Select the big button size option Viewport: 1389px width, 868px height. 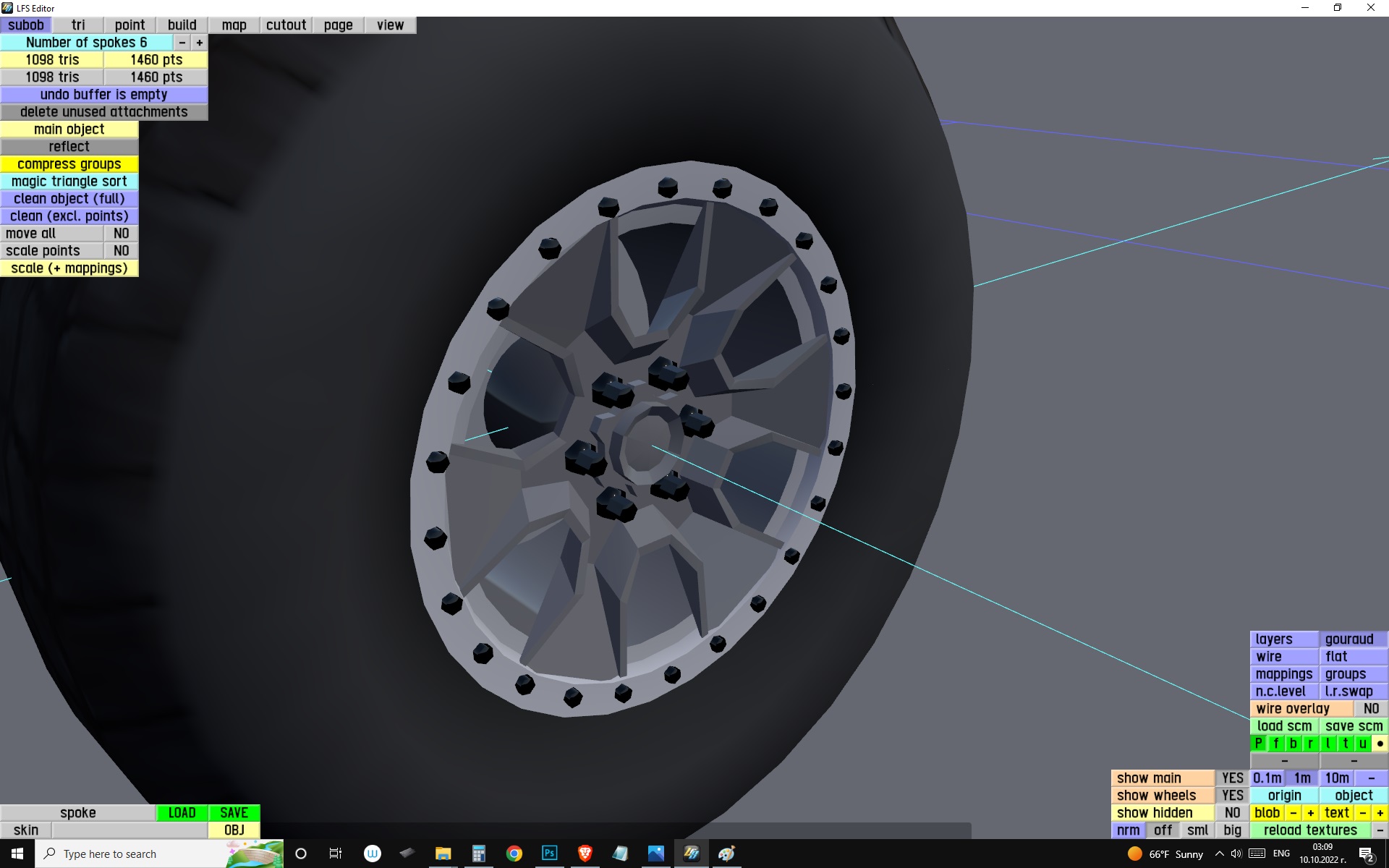tap(1232, 830)
